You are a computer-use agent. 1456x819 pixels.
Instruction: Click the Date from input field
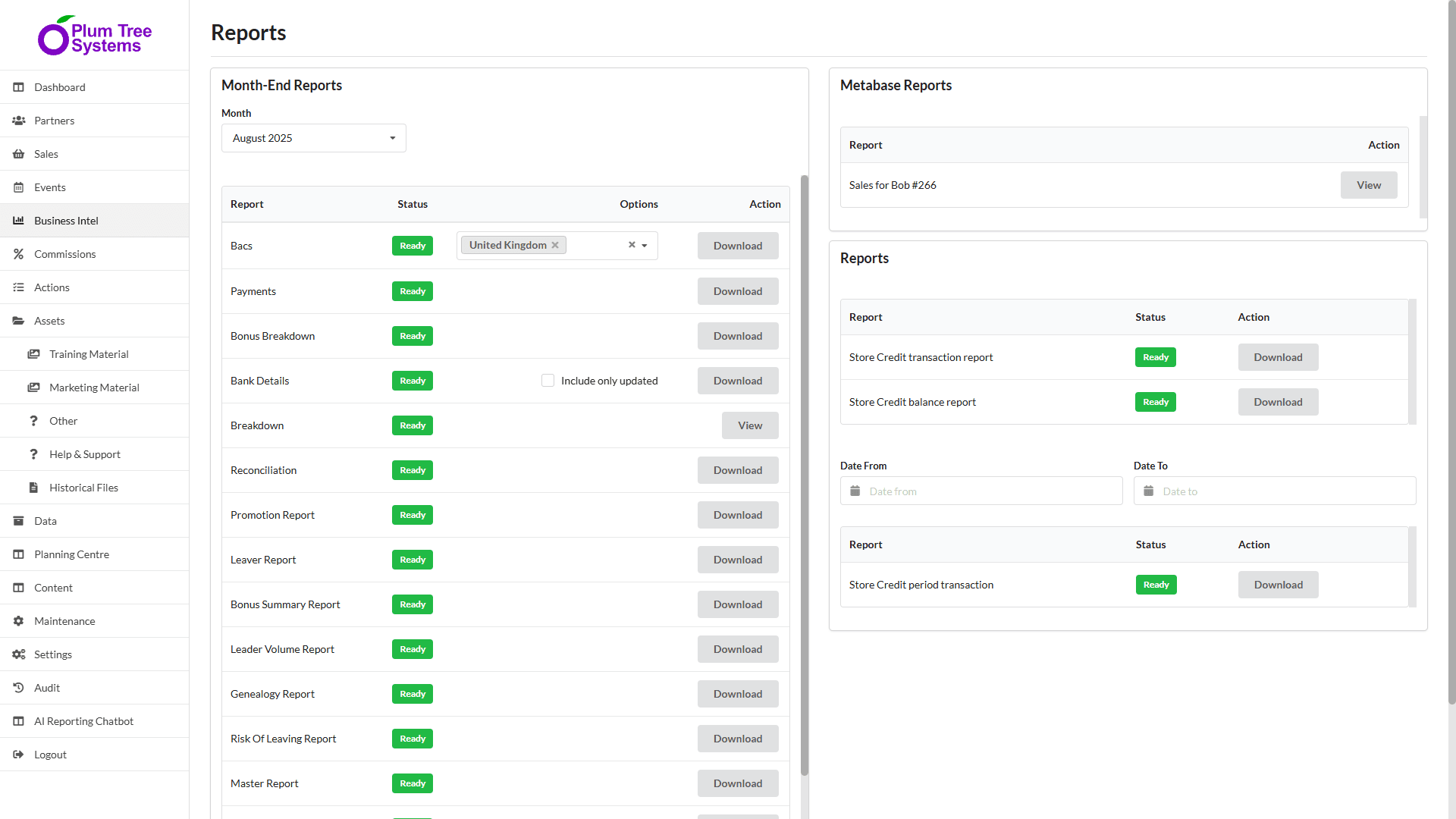pyautogui.click(x=981, y=491)
